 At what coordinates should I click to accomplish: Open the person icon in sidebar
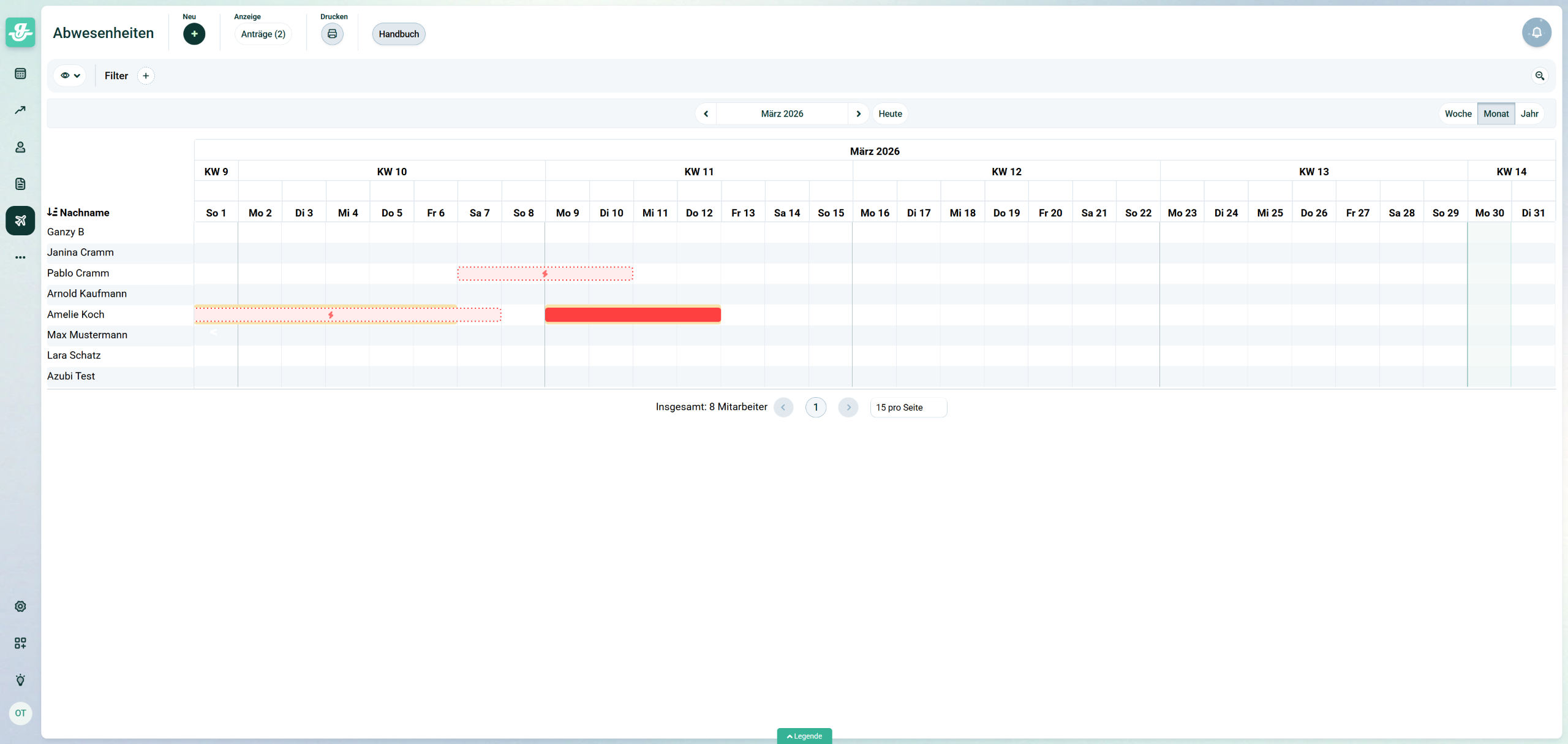click(20, 147)
